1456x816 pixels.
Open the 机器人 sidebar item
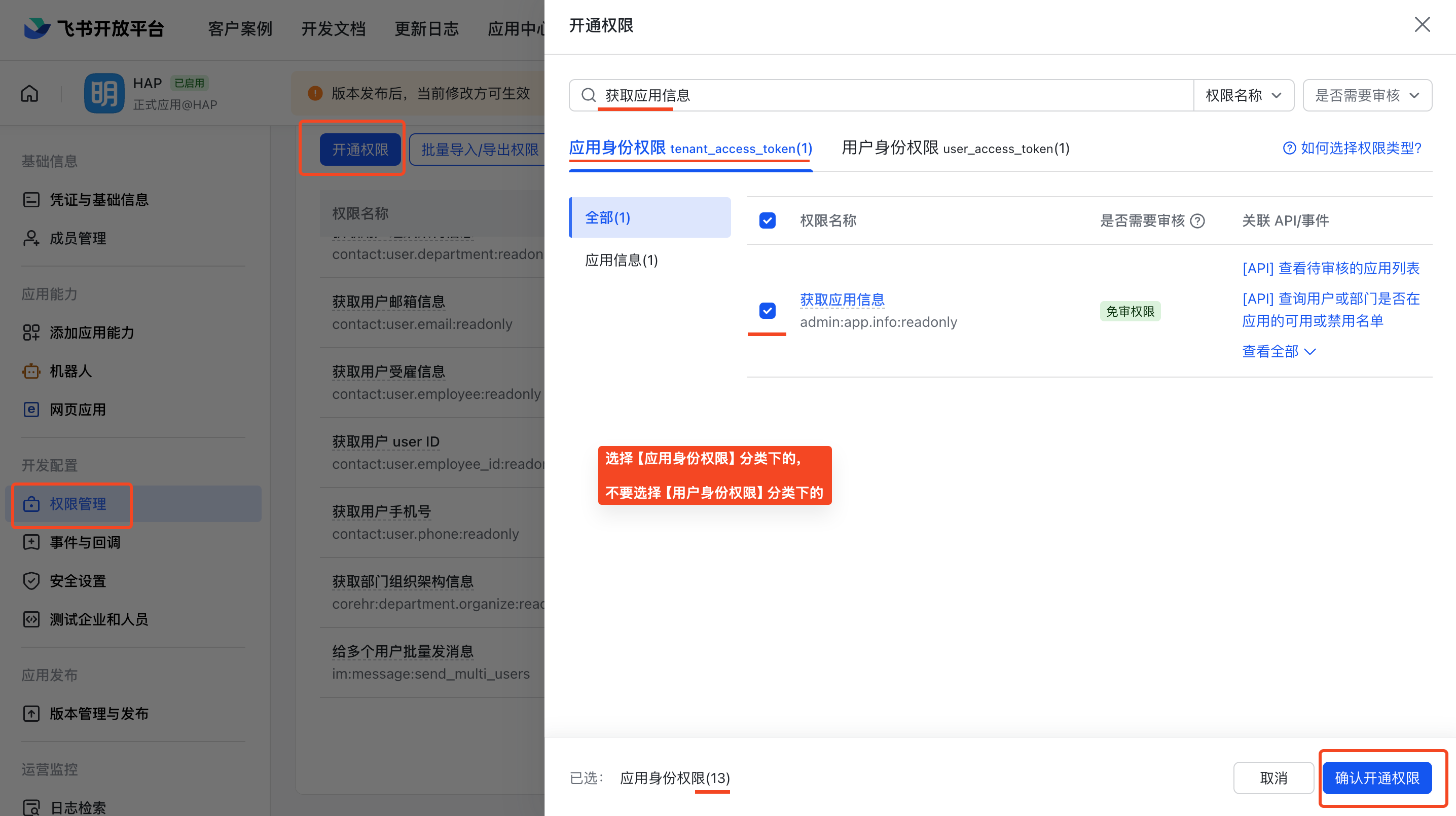click(70, 372)
